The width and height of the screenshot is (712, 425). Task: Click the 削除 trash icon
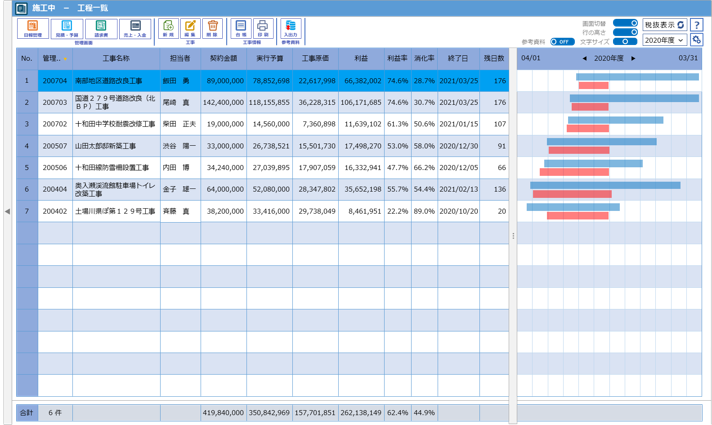click(212, 29)
